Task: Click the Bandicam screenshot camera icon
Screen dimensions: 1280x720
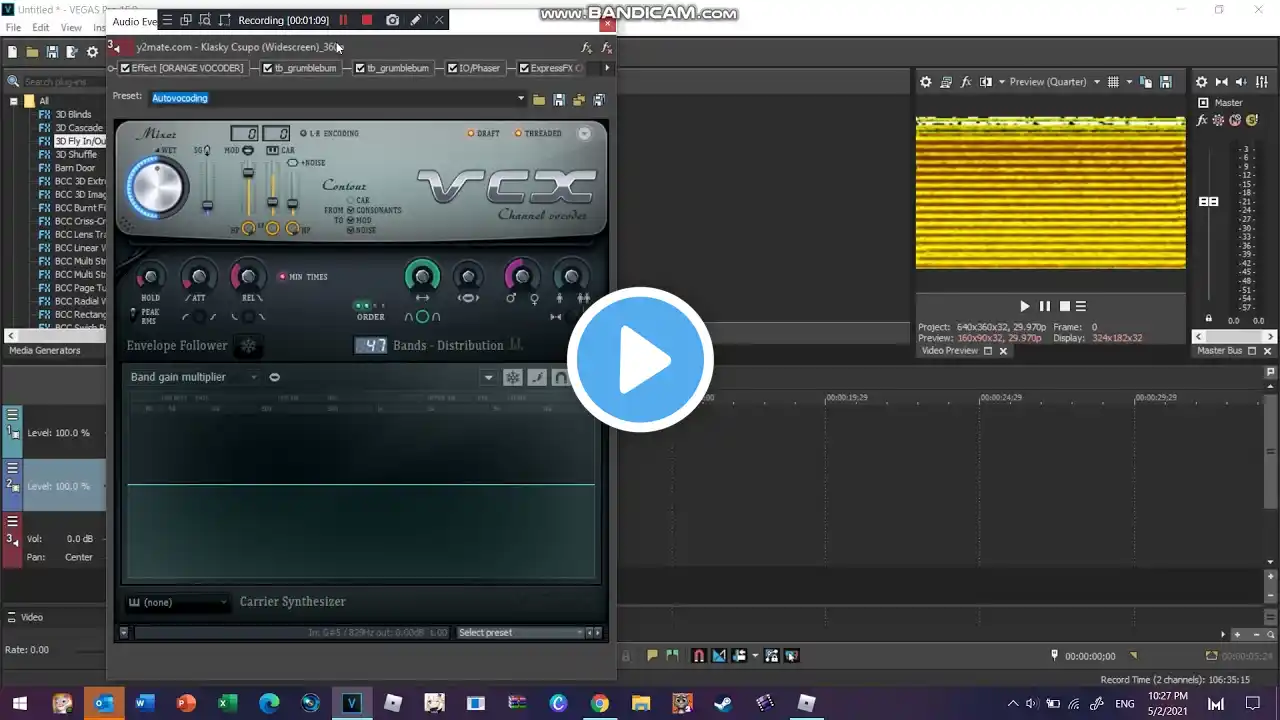Action: [392, 20]
